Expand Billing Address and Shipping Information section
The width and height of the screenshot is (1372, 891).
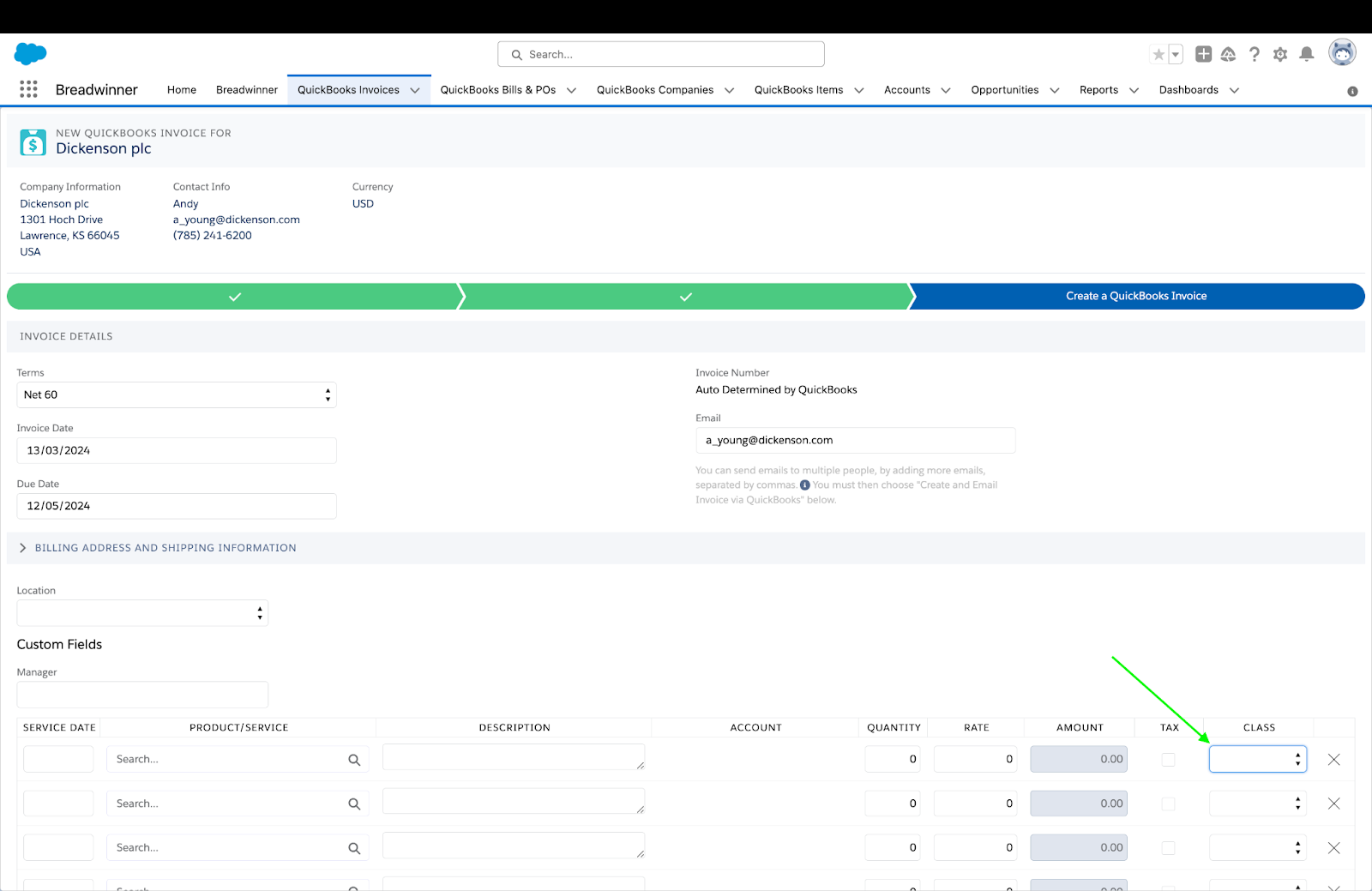click(157, 548)
